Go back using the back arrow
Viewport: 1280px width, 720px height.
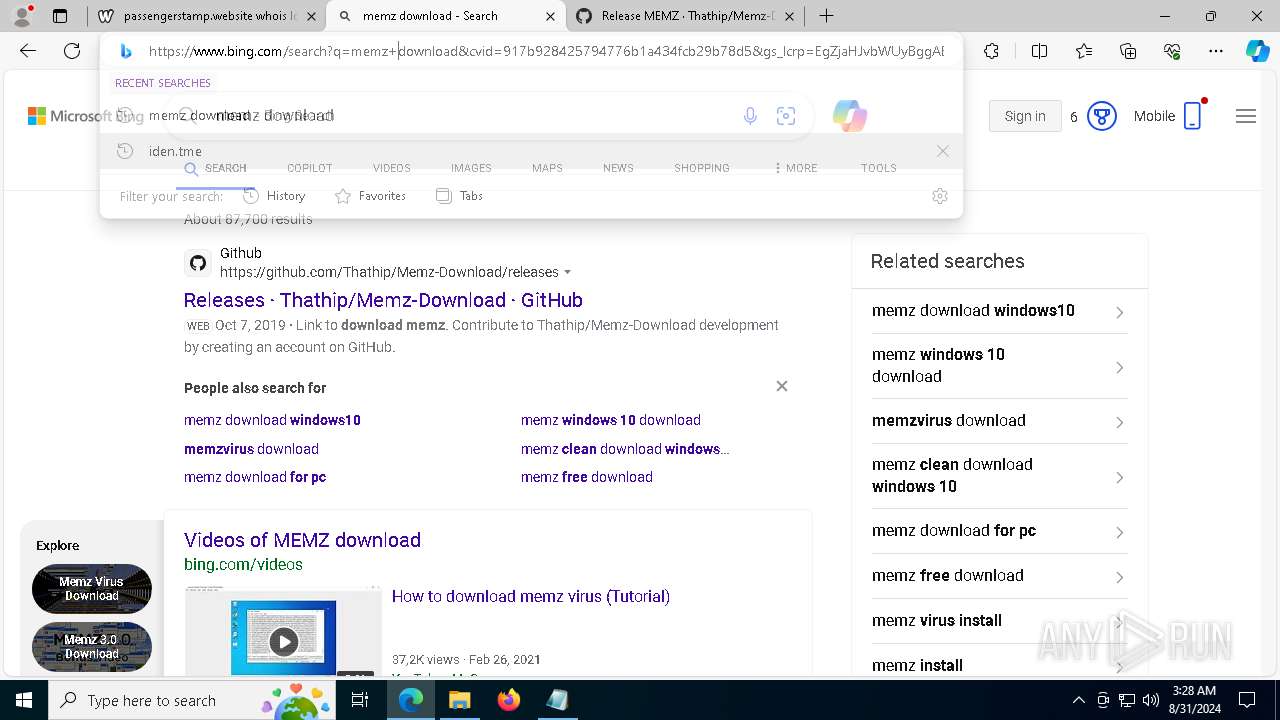tap(28, 51)
